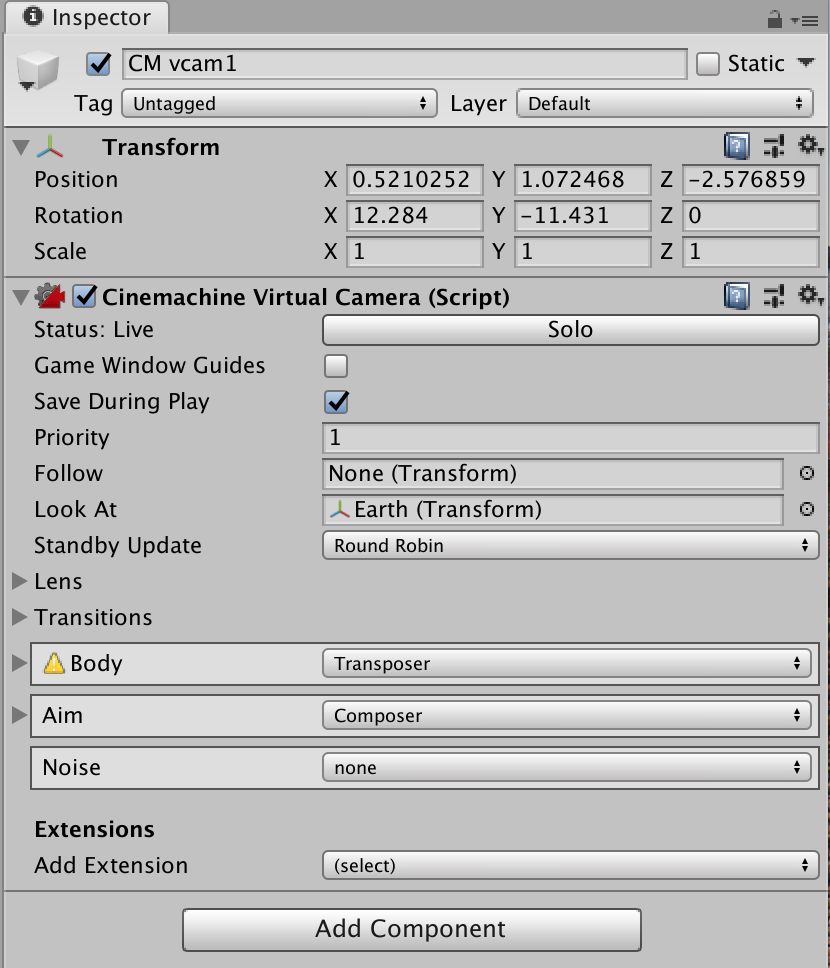Click the Priority input field
The height and width of the screenshot is (968, 830).
[571, 438]
